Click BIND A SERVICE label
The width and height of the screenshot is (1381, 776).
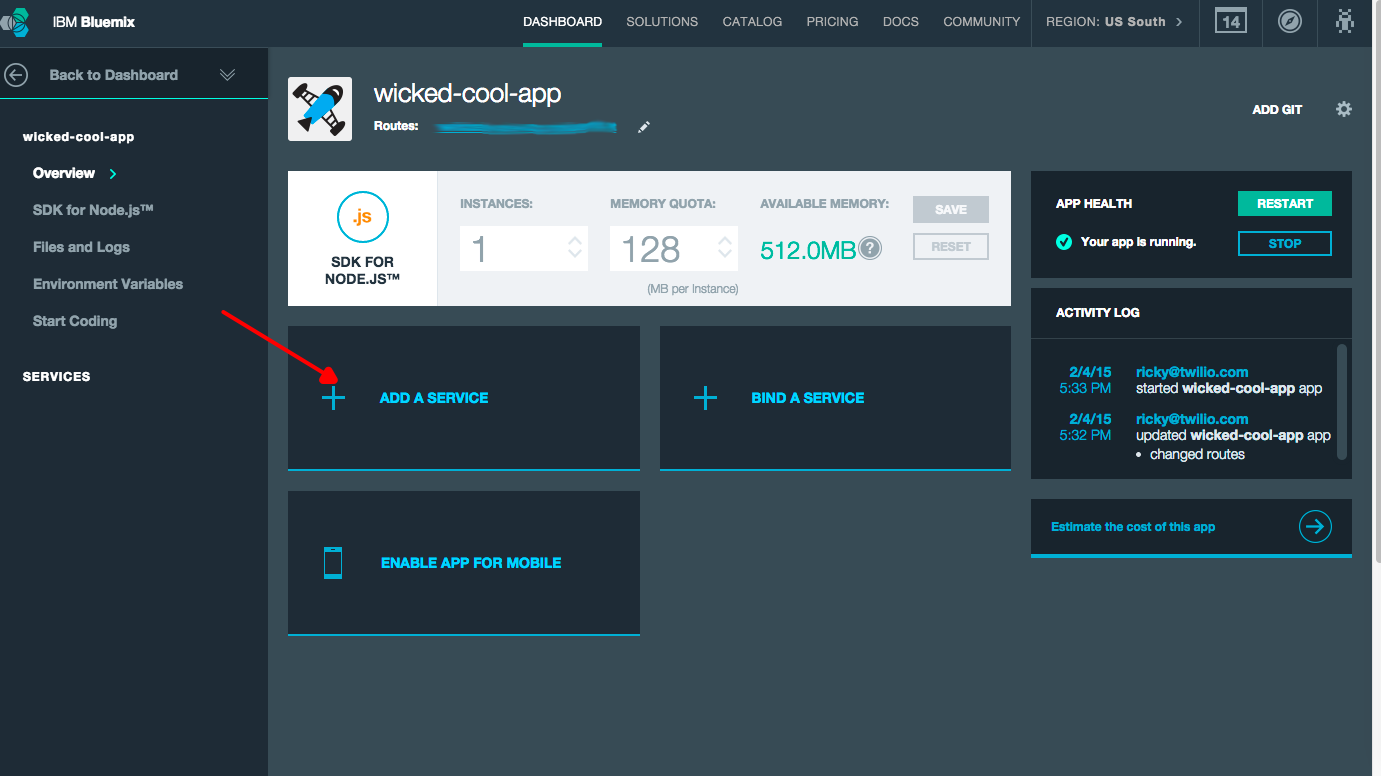[x=808, y=398]
